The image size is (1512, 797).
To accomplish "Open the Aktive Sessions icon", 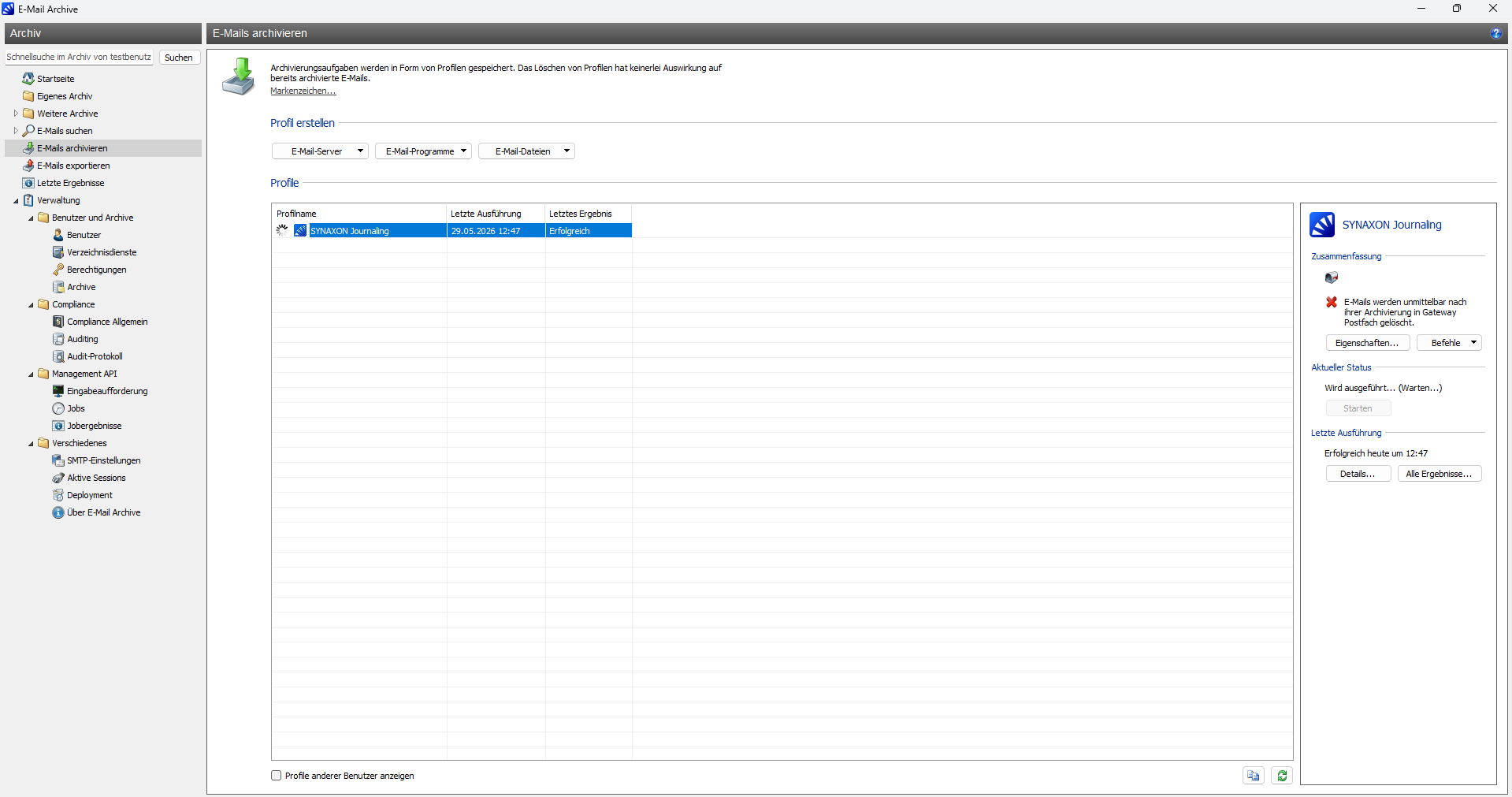I will [58, 478].
